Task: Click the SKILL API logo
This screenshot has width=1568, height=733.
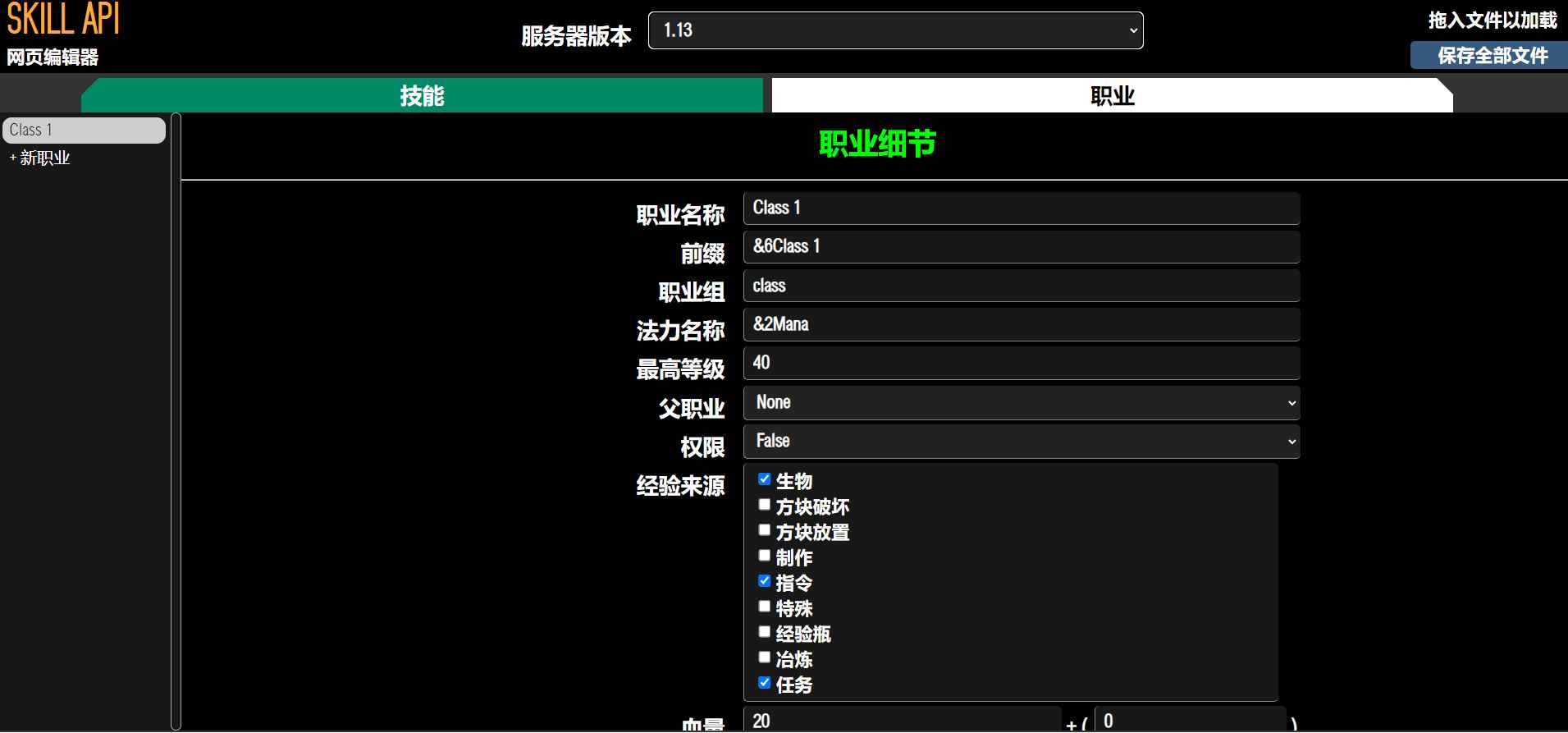Action: (63, 21)
